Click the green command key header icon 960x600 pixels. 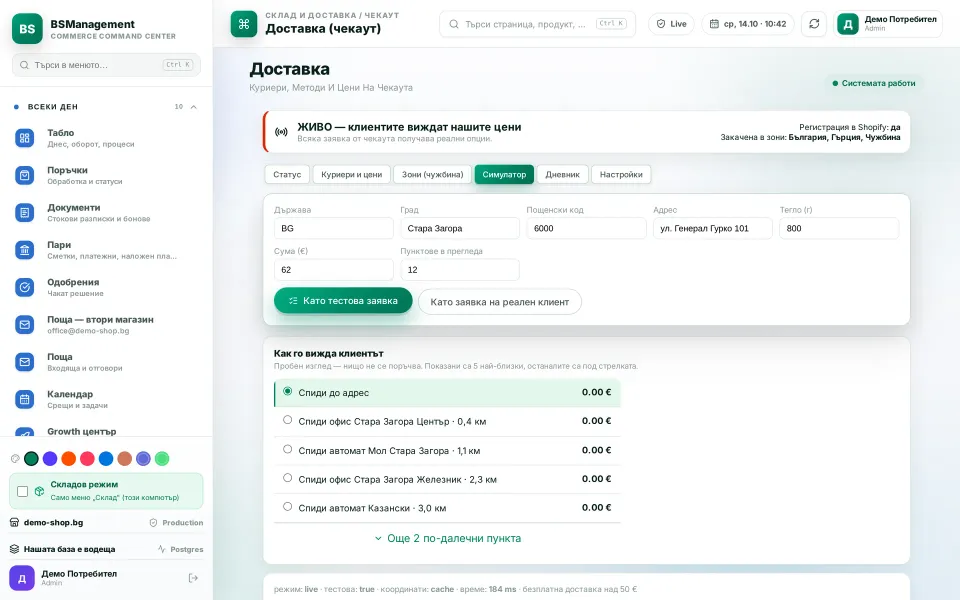coord(244,24)
